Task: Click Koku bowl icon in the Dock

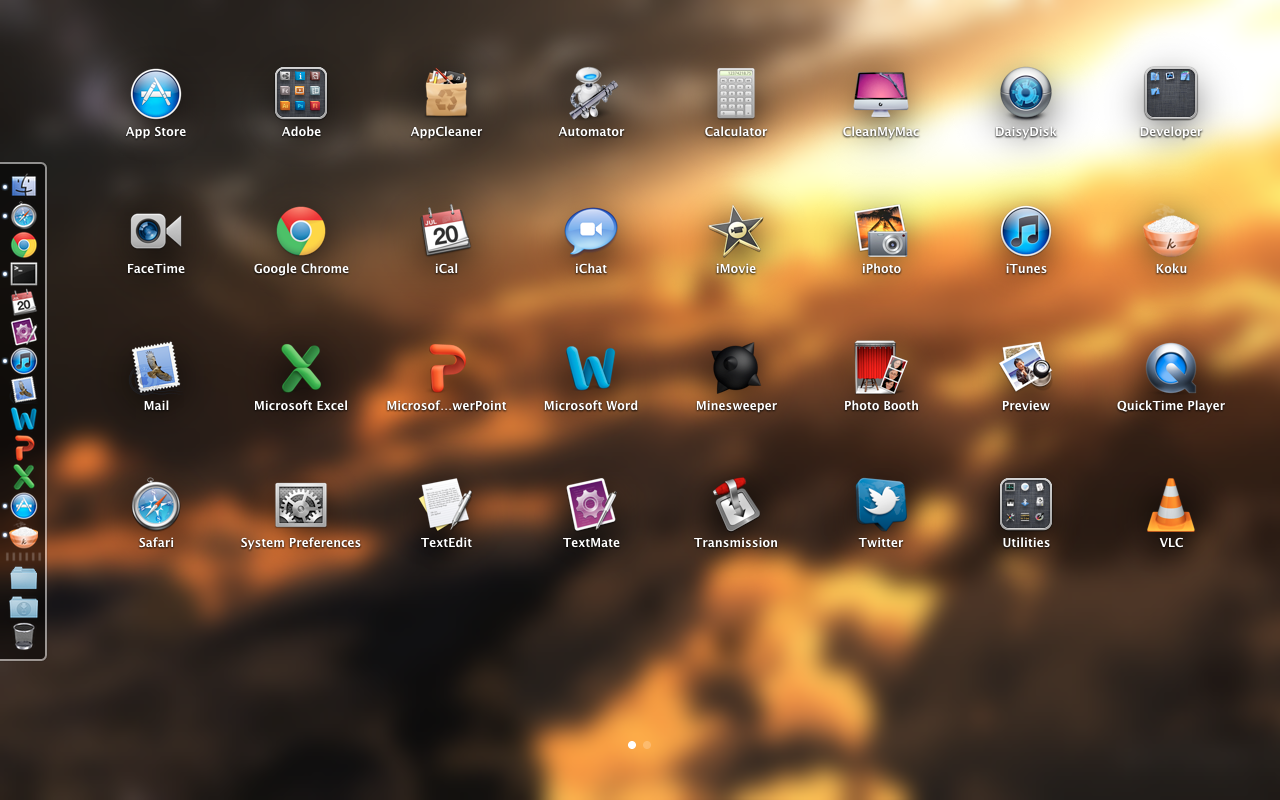Action: pos(24,536)
